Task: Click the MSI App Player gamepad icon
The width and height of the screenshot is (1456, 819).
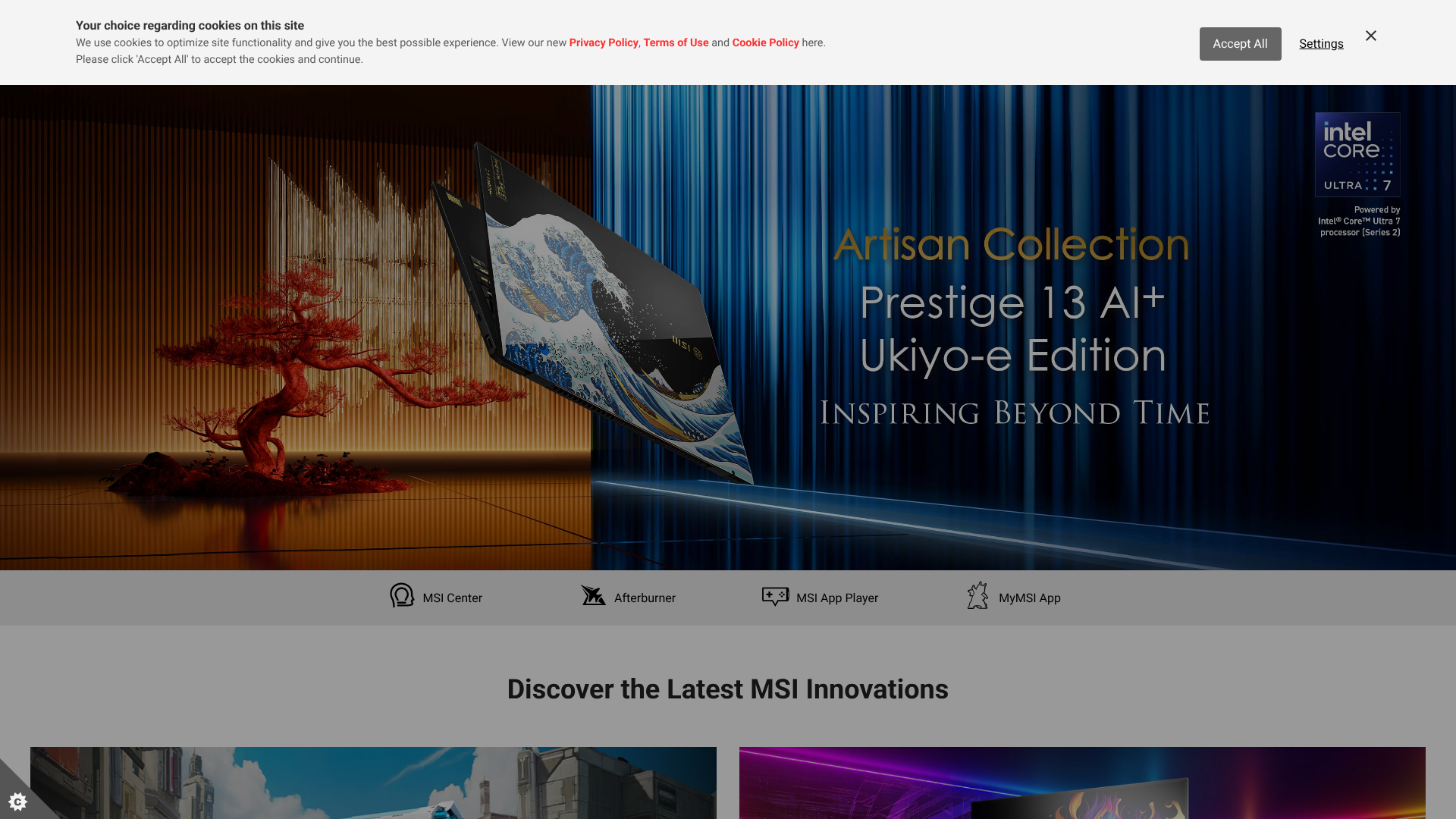Action: [x=775, y=596]
